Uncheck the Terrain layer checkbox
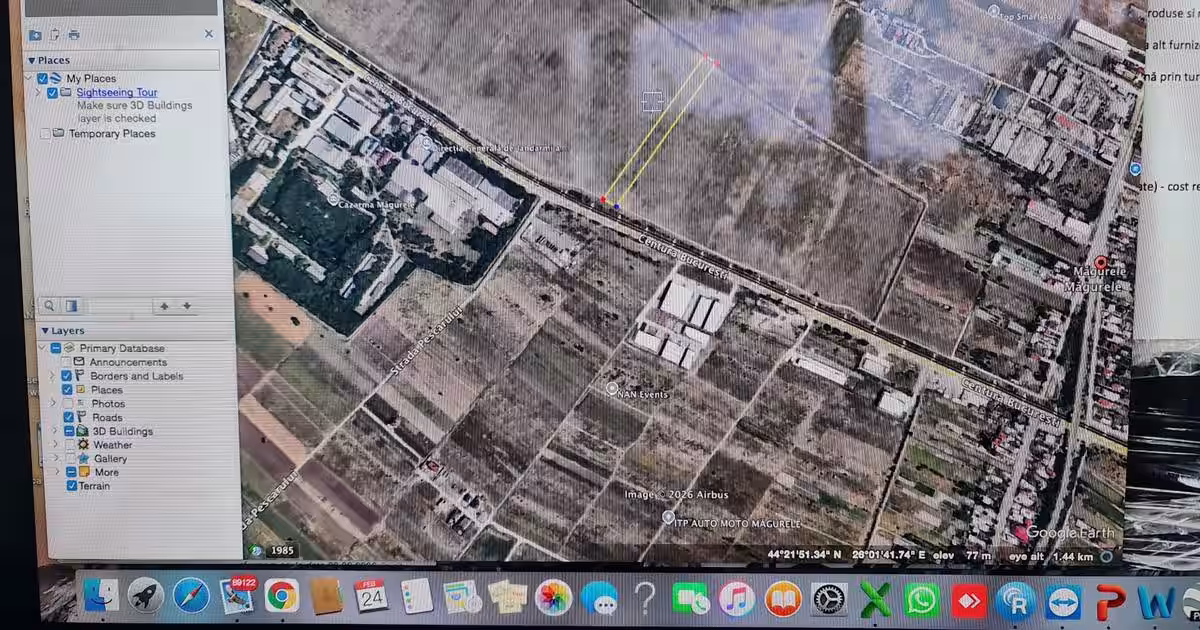Screen dimensions: 1200x630 pyautogui.click(x=71, y=486)
